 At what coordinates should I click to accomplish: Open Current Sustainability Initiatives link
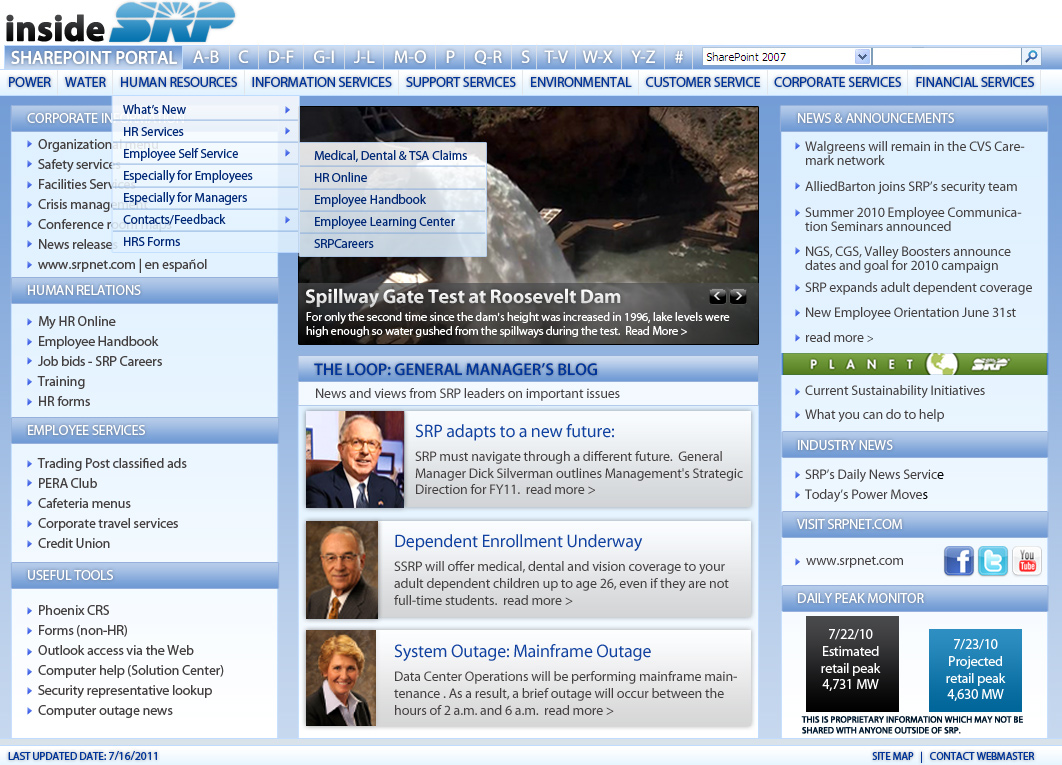point(894,390)
